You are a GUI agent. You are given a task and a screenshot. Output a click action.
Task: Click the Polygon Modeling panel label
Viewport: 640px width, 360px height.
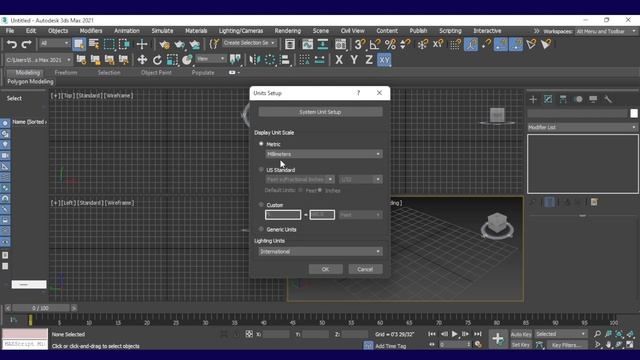pos(30,82)
